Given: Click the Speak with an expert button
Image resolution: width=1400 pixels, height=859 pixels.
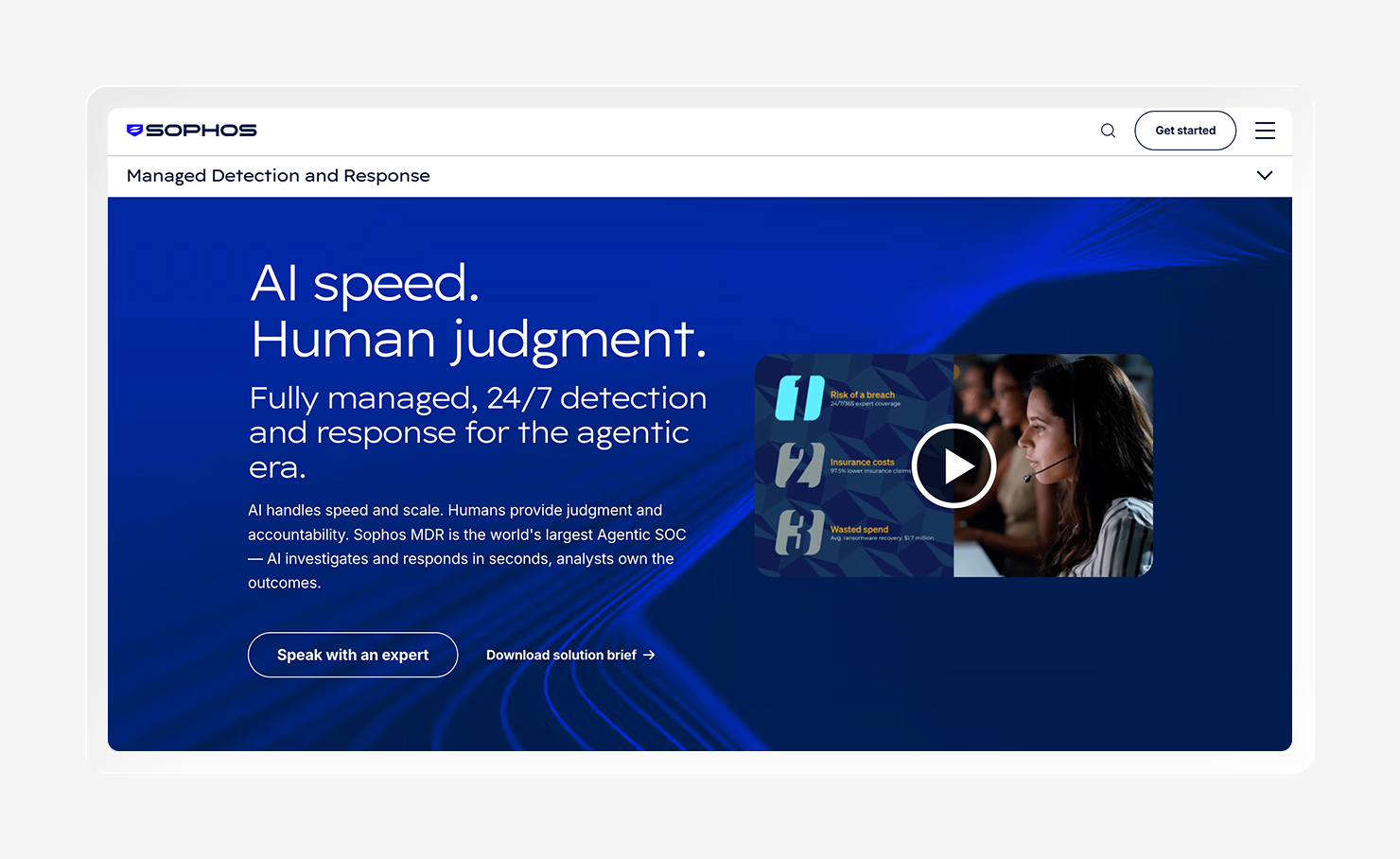Looking at the screenshot, I should 353,655.
